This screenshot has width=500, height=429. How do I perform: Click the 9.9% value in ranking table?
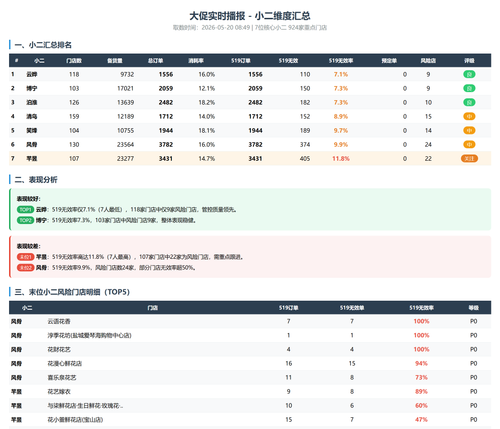click(x=341, y=144)
